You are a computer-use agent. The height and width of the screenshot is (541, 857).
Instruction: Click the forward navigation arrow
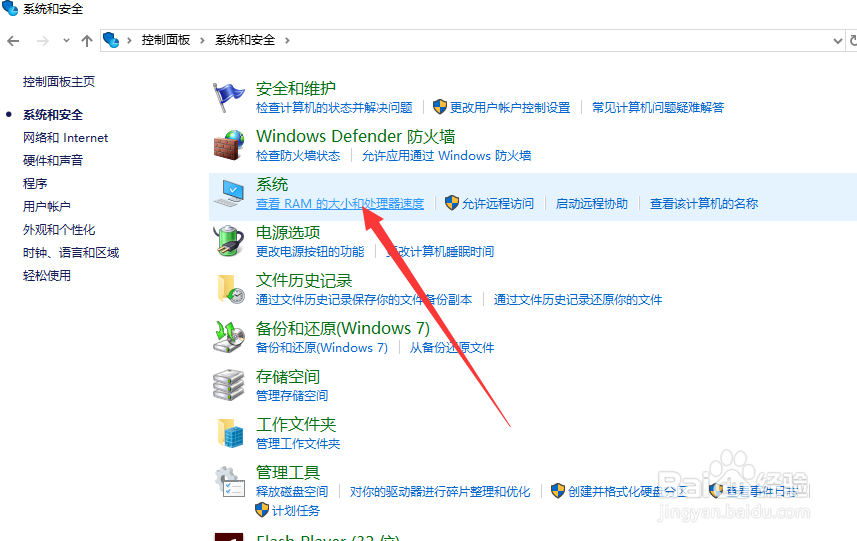pos(43,40)
